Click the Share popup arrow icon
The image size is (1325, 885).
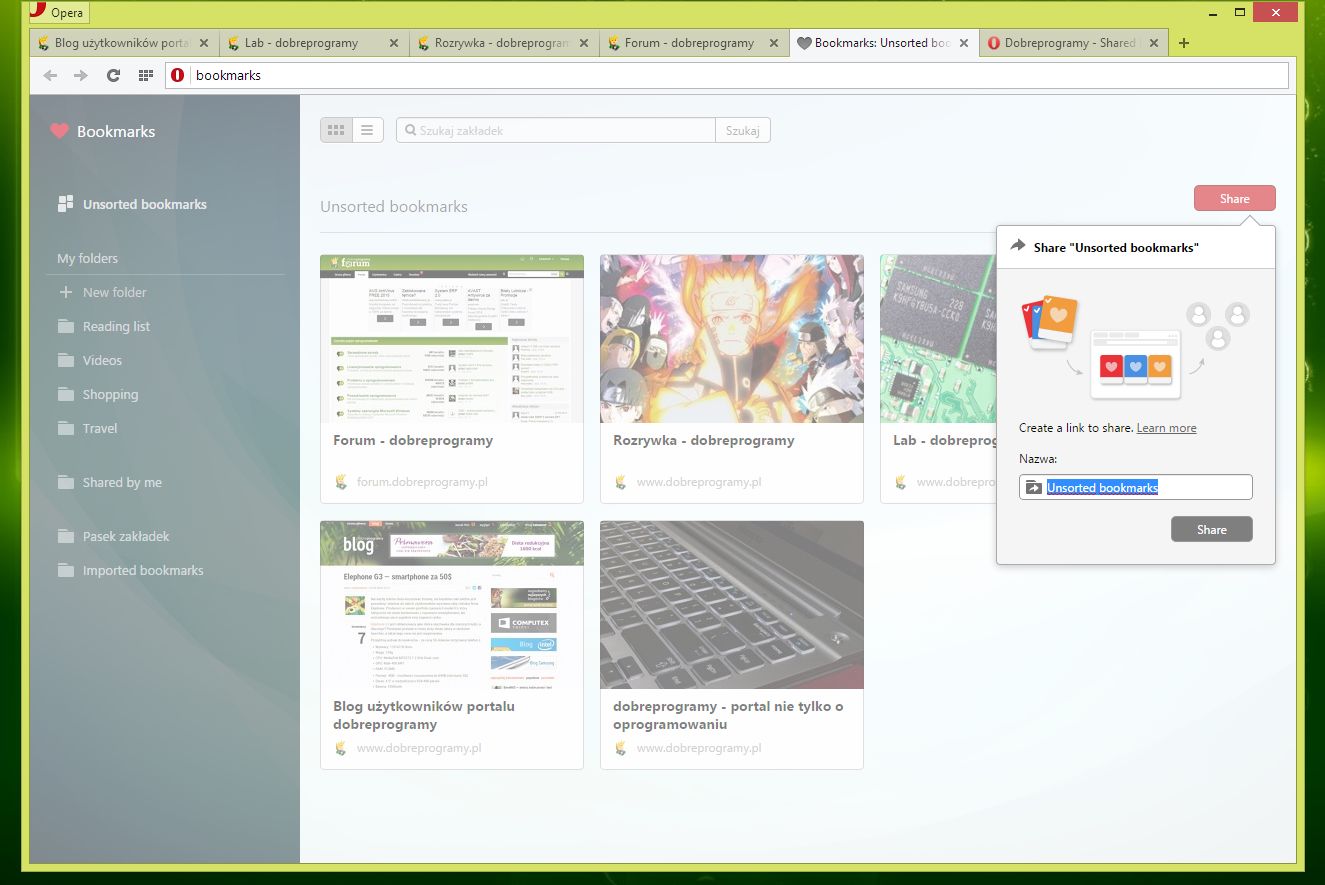1018,246
